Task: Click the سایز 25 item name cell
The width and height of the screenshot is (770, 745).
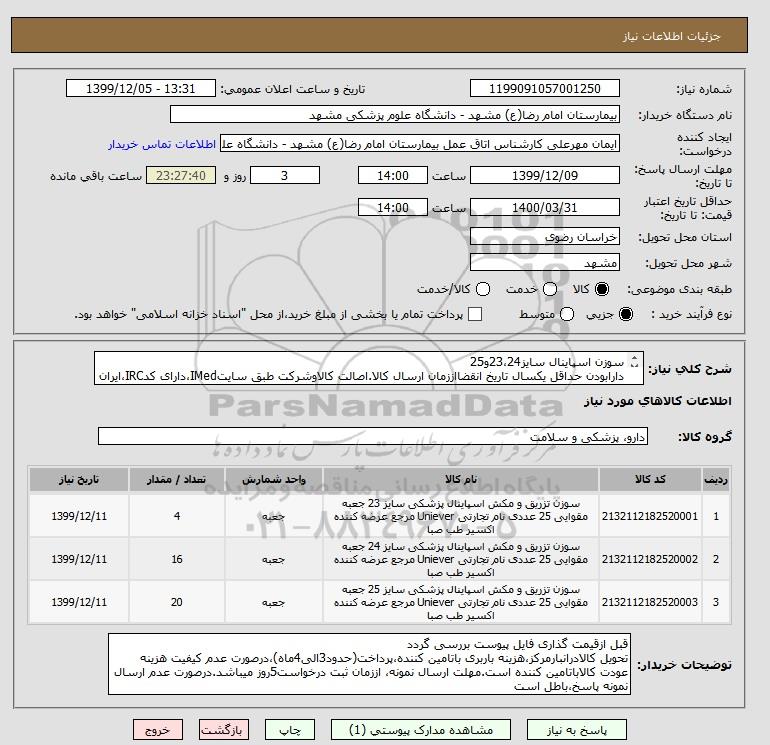Action: pos(461,602)
